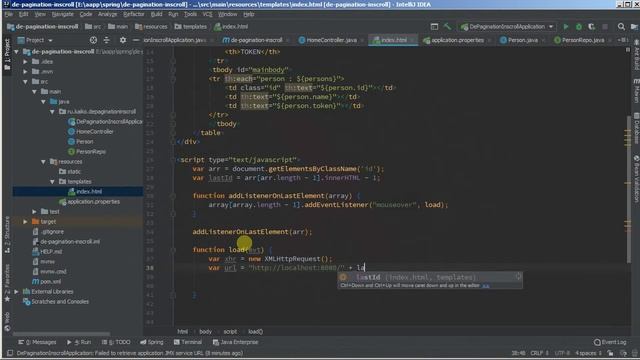The height and width of the screenshot is (360, 640).
Task: Expand External Libraries node
Action: pos(16,291)
